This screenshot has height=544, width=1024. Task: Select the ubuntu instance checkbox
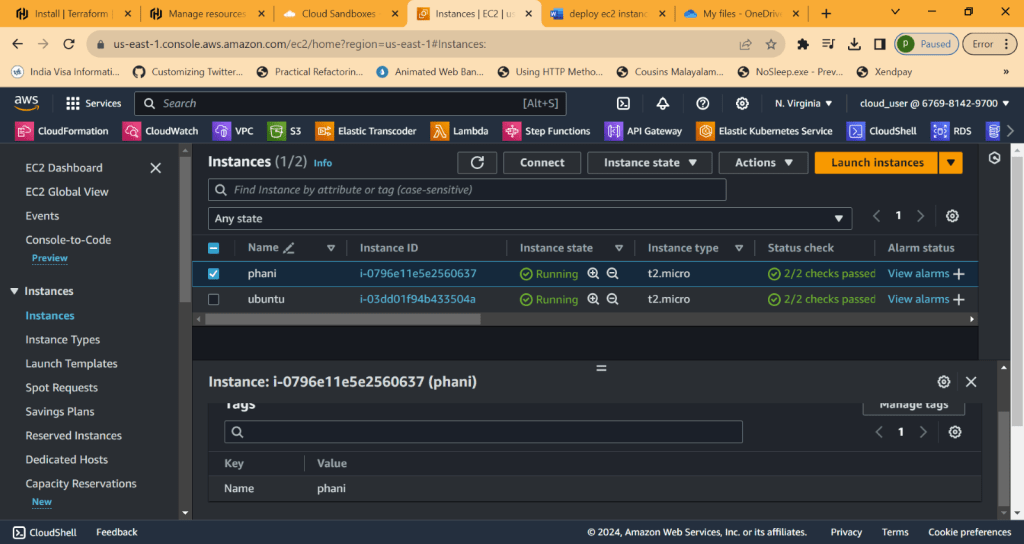point(213,299)
